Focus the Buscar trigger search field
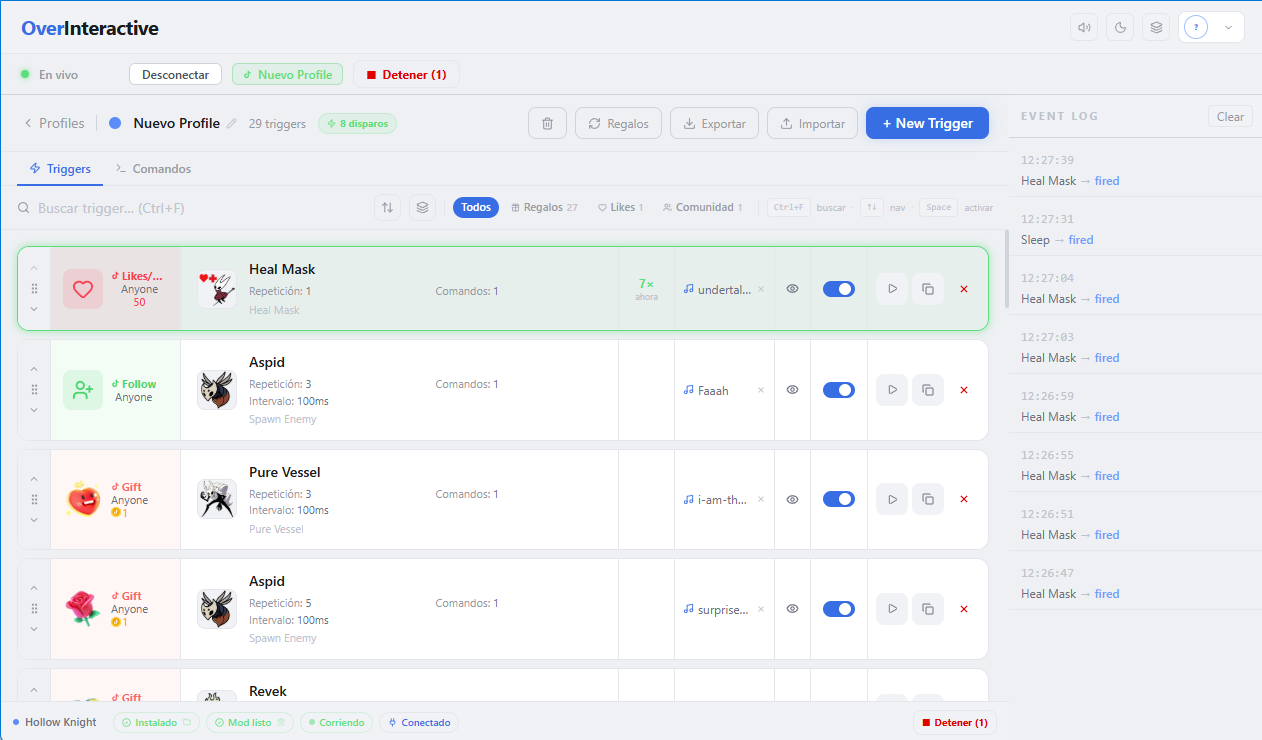The height and width of the screenshot is (740, 1262). [x=190, y=208]
